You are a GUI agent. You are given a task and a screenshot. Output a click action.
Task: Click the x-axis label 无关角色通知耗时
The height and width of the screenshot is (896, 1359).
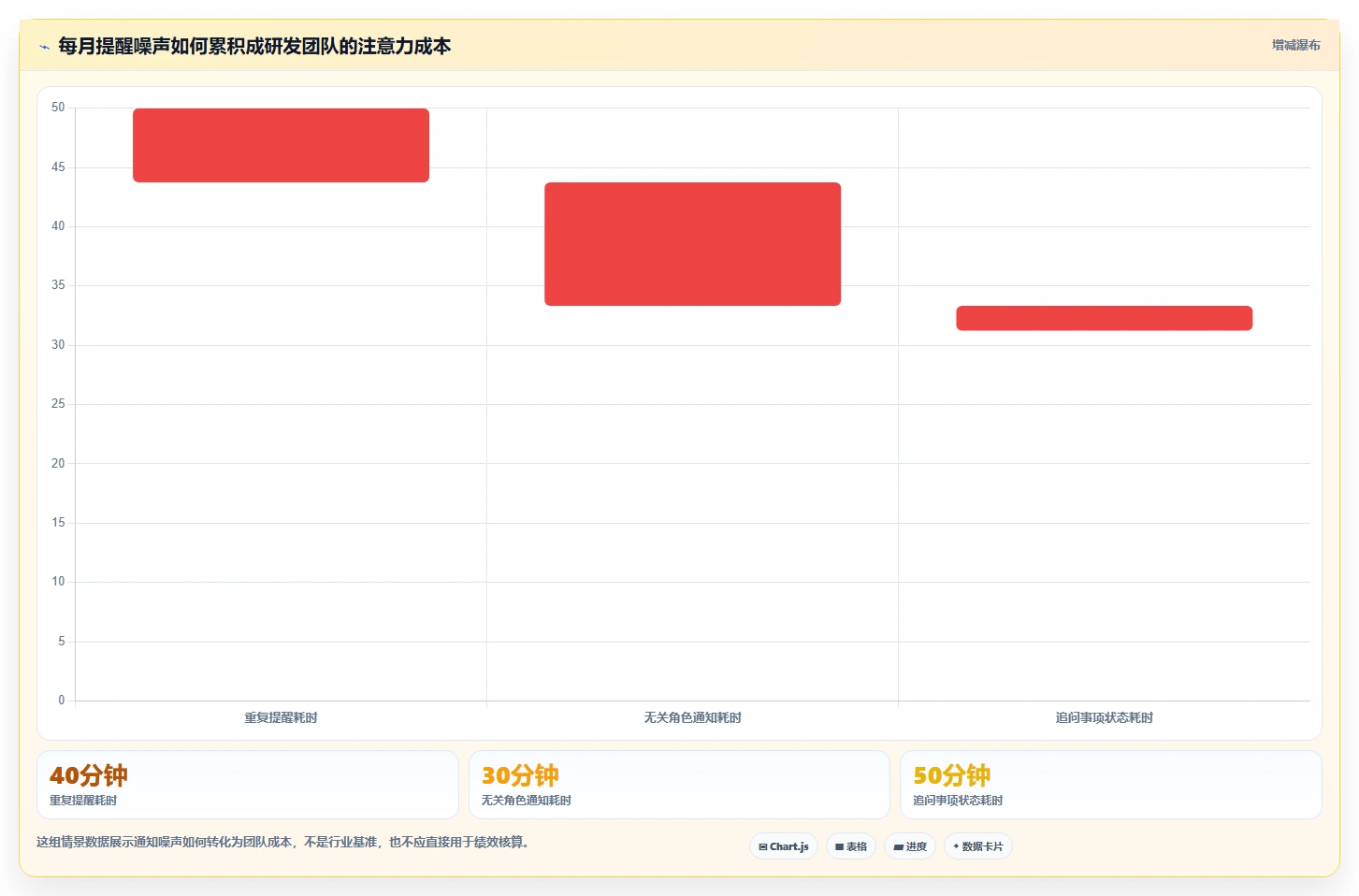pos(692,717)
